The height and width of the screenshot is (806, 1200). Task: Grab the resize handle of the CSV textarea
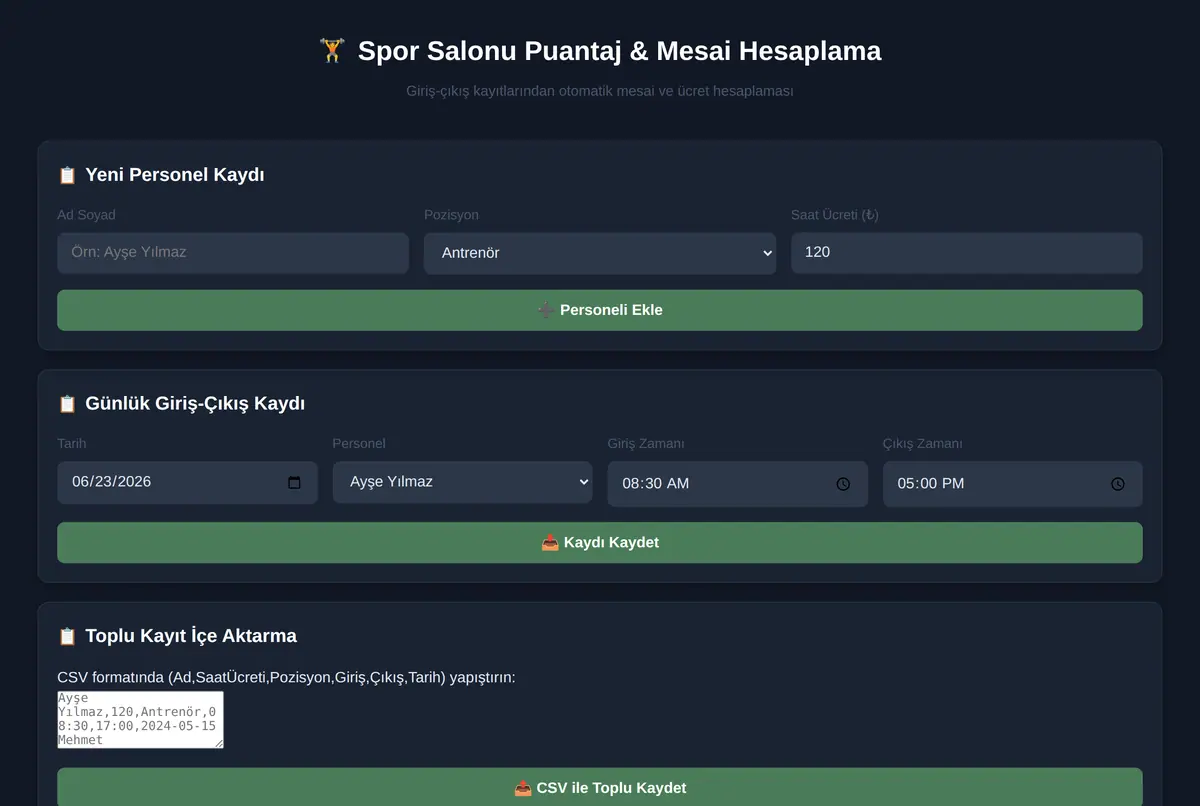[x=218, y=742]
